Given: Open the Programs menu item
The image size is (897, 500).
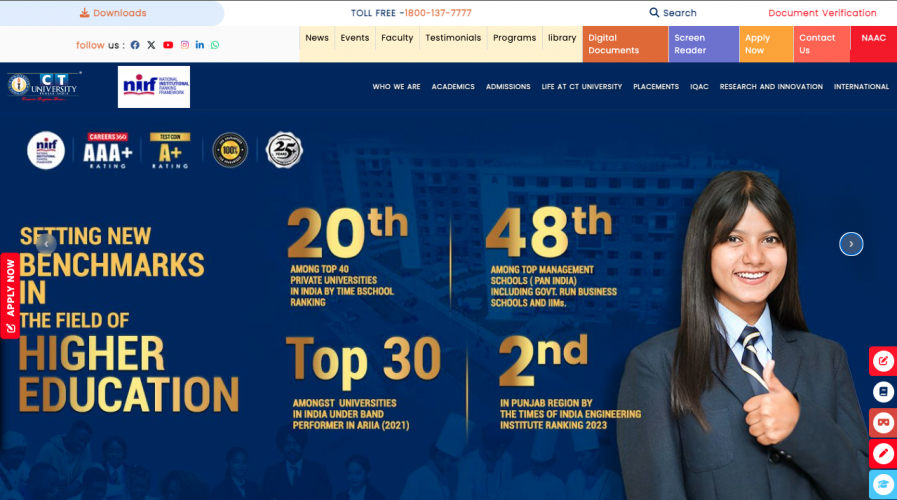Looking at the screenshot, I should (x=514, y=38).
